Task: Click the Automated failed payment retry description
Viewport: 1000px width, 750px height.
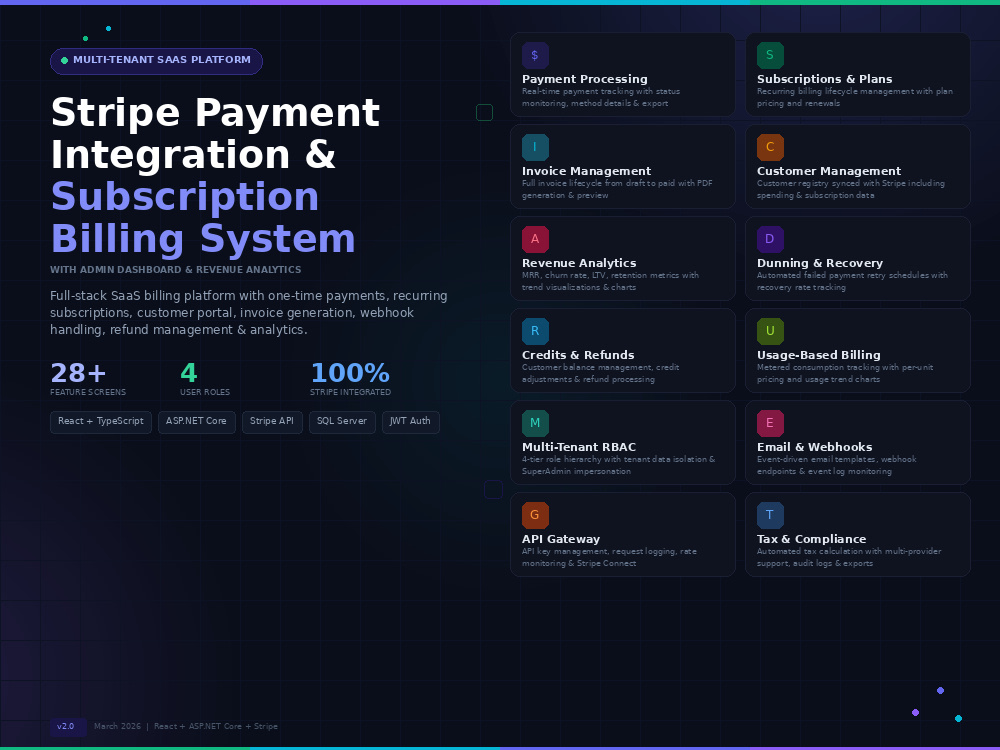Action: tap(852, 281)
